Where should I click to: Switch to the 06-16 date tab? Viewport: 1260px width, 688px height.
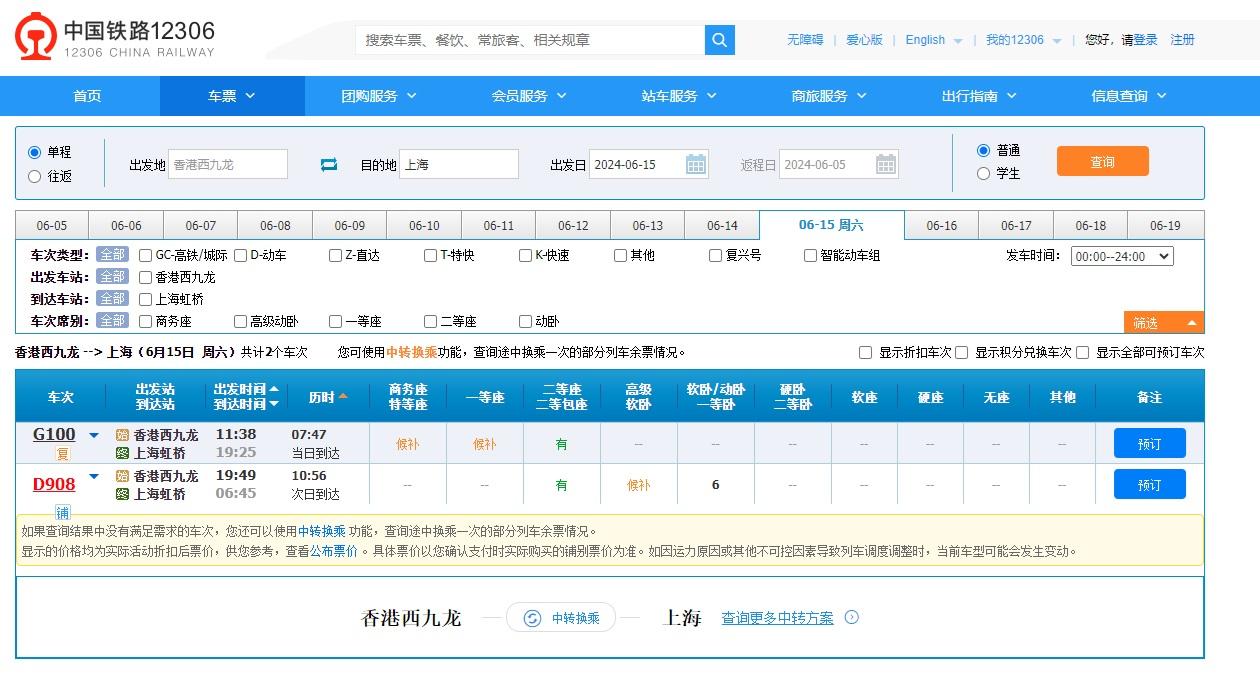[941, 225]
